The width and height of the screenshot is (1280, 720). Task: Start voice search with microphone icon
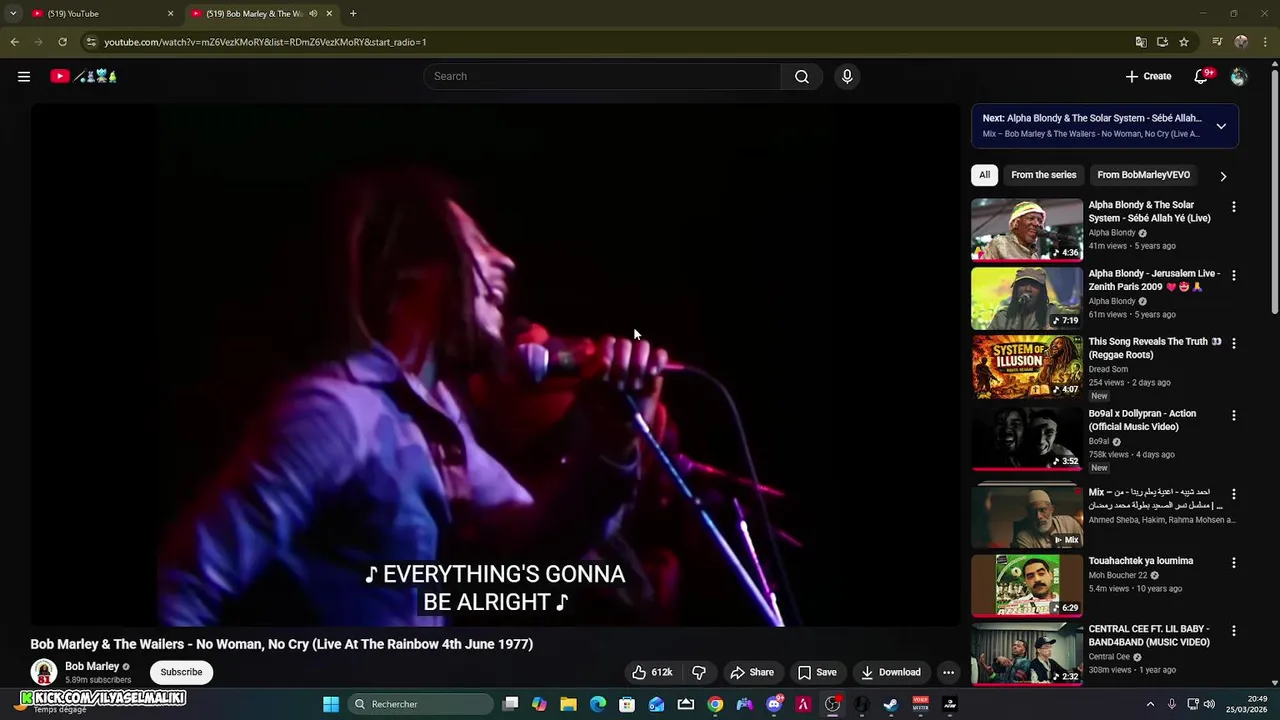click(847, 76)
